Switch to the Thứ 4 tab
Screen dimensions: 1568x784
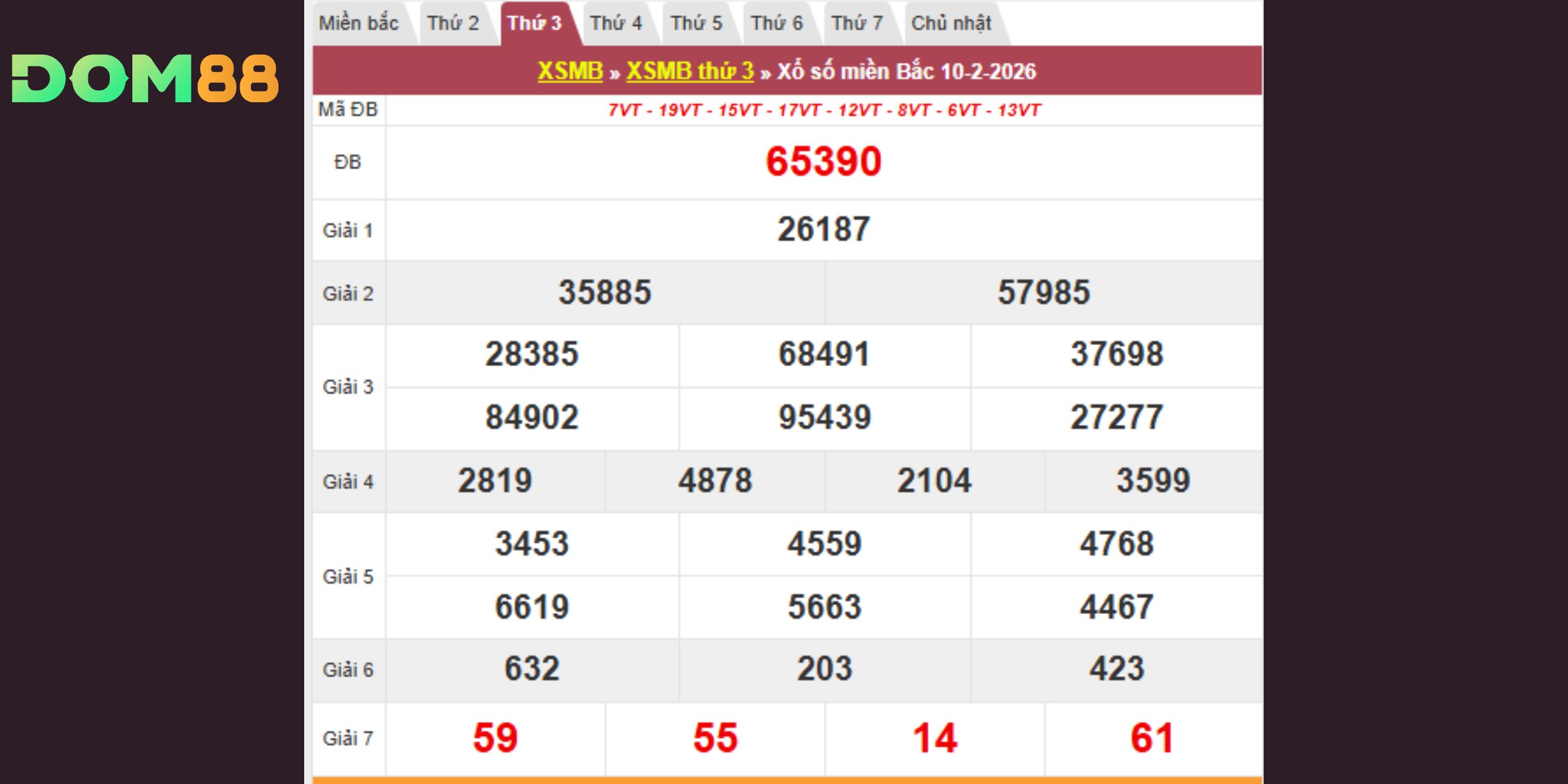[x=616, y=24]
